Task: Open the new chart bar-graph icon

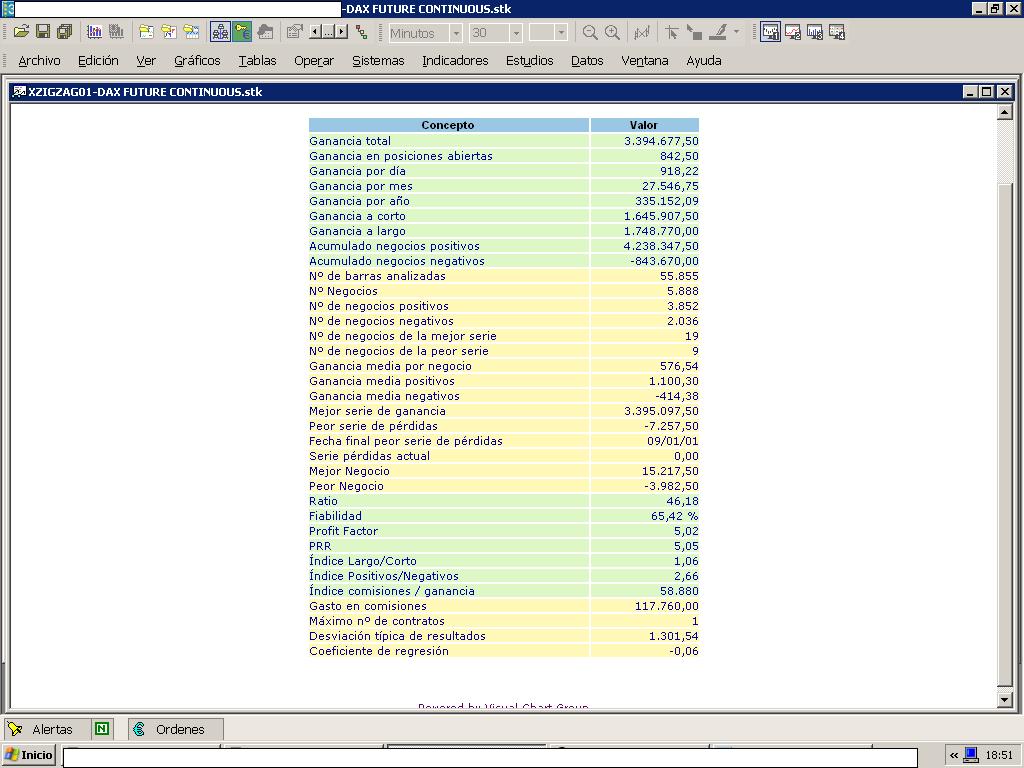Action: (x=95, y=31)
